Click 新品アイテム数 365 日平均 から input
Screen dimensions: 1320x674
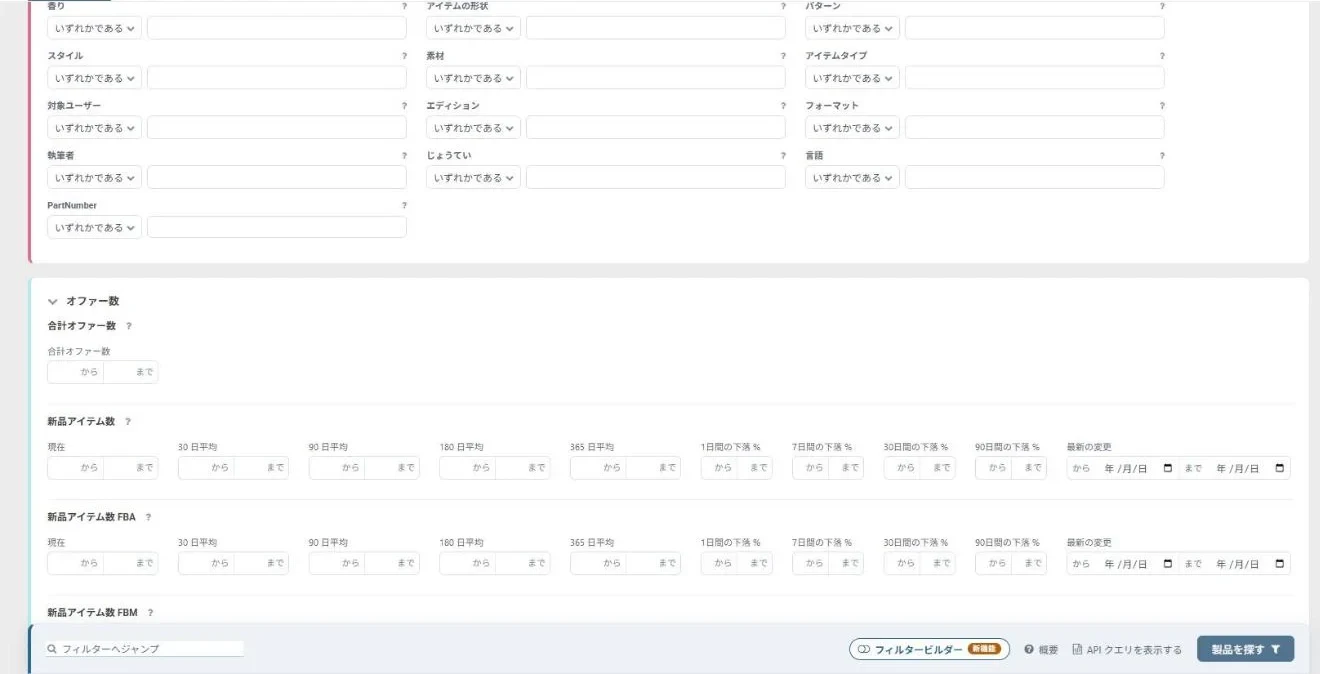(598, 468)
